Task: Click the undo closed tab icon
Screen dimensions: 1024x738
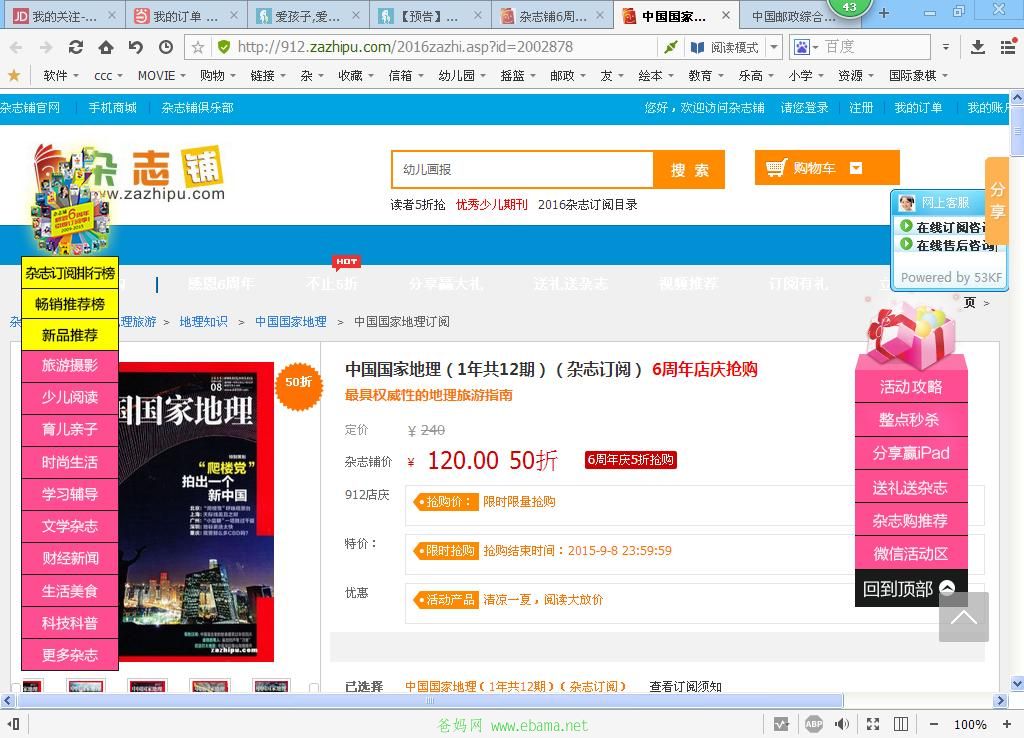Action: [x=136, y=47]
